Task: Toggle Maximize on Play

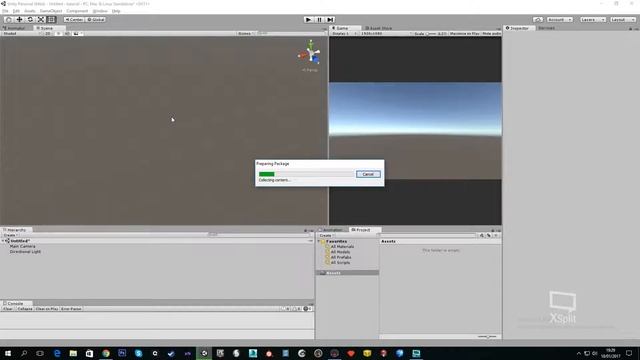Action: click(464, 33)
